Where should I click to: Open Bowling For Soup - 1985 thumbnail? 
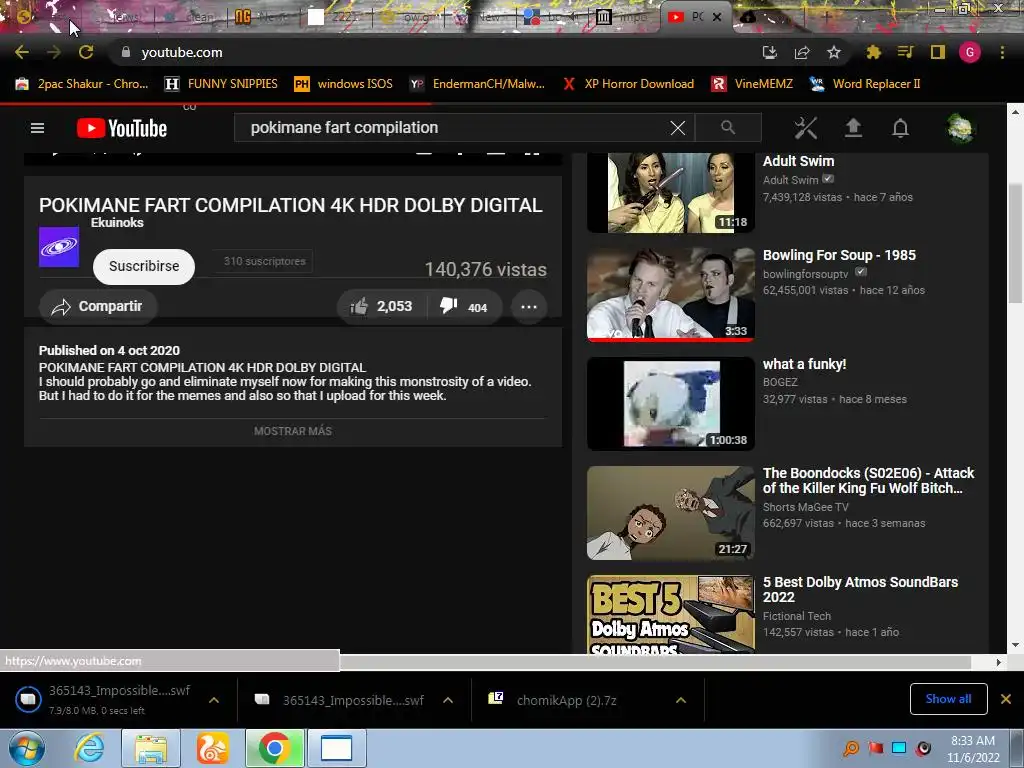point(671,295)
